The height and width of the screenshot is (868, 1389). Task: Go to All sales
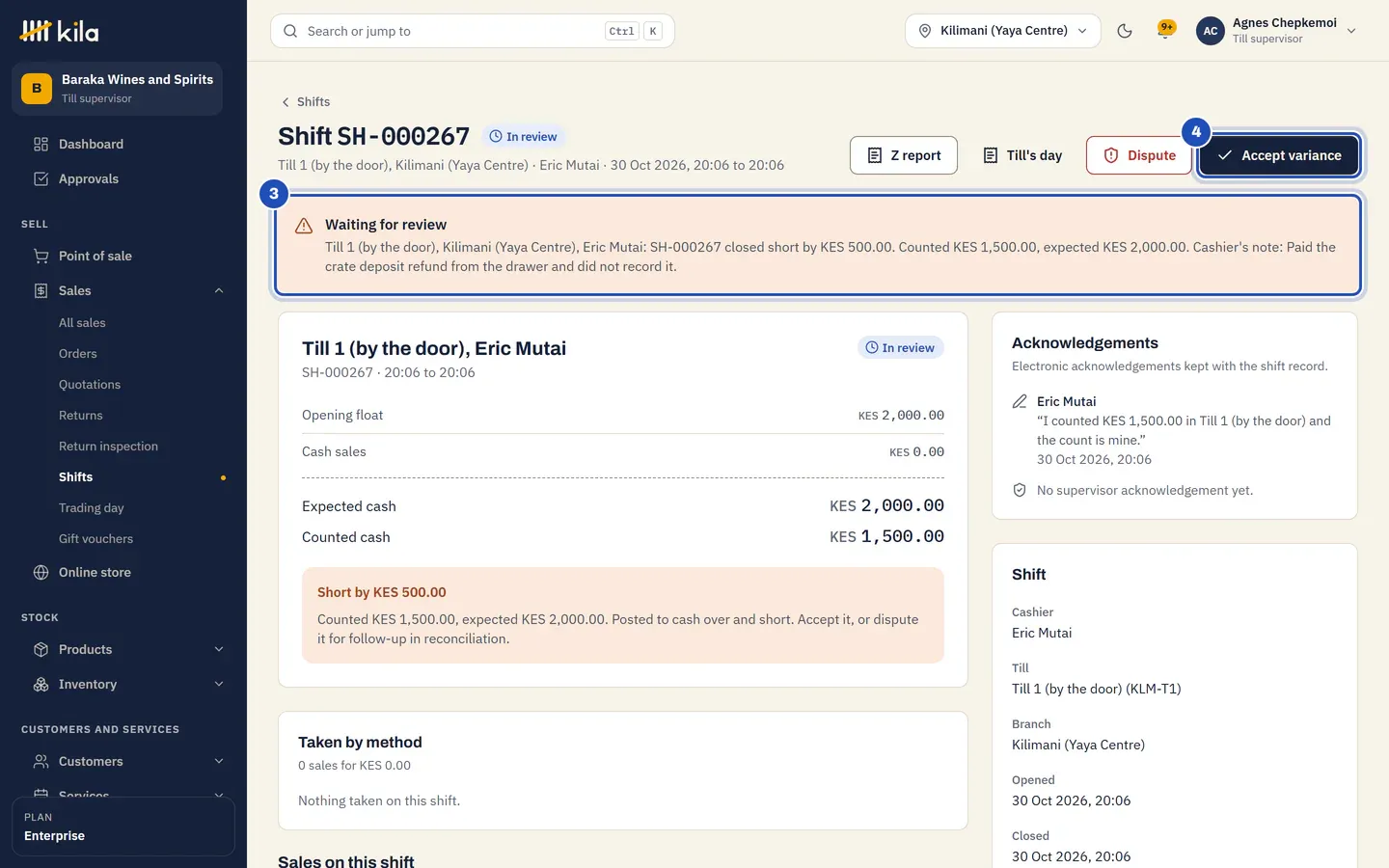tap(82, 323)
